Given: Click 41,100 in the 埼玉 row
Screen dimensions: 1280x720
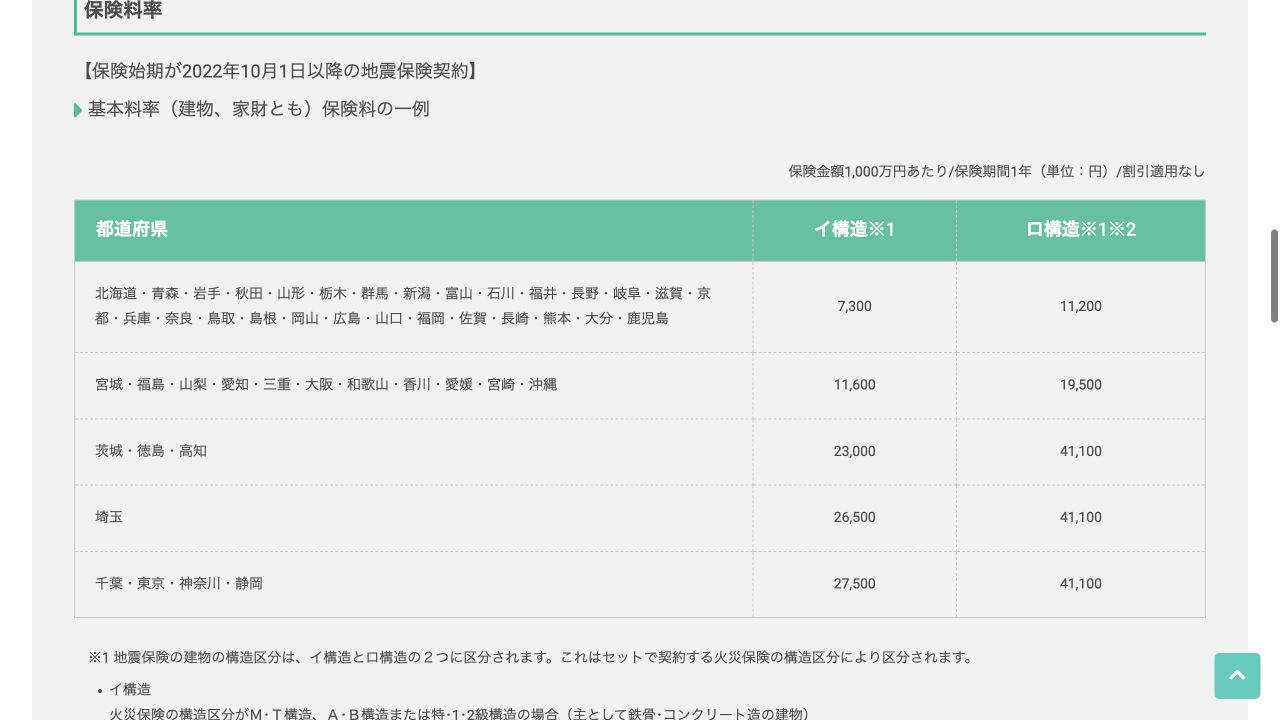Looking at the screenshot, I should coord(1081,517).
